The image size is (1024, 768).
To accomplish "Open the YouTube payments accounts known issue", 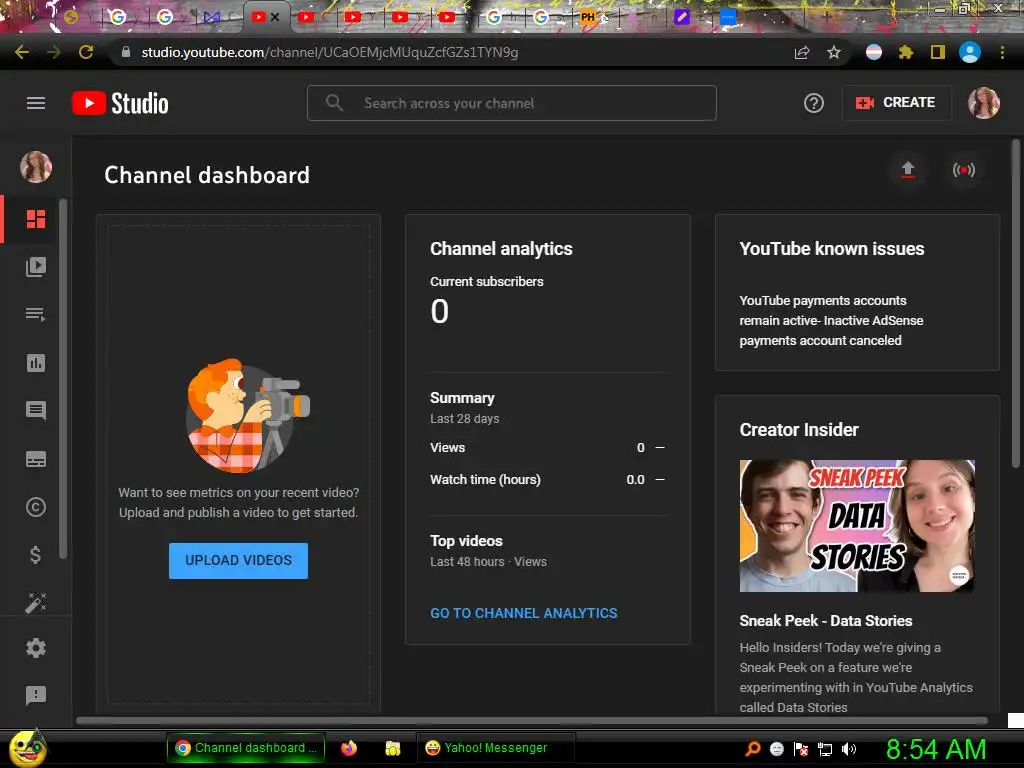I will point(831,320).
